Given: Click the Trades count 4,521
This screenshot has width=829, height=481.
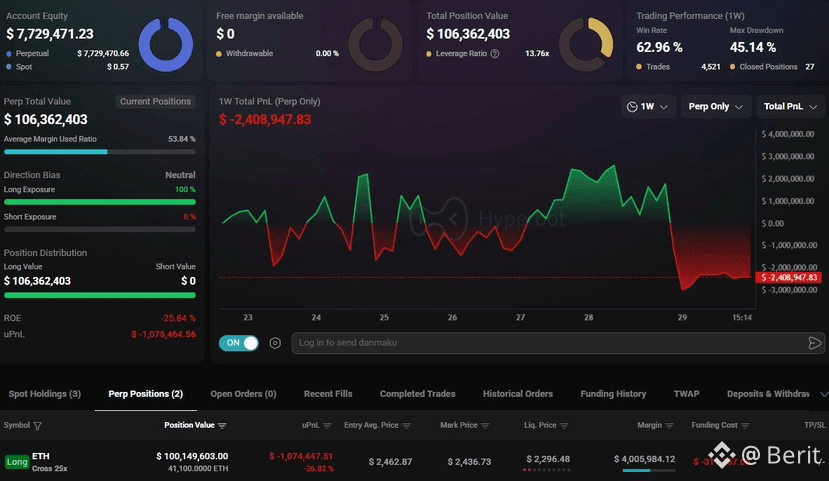Looking at the screenshot, I should point(711,67).
